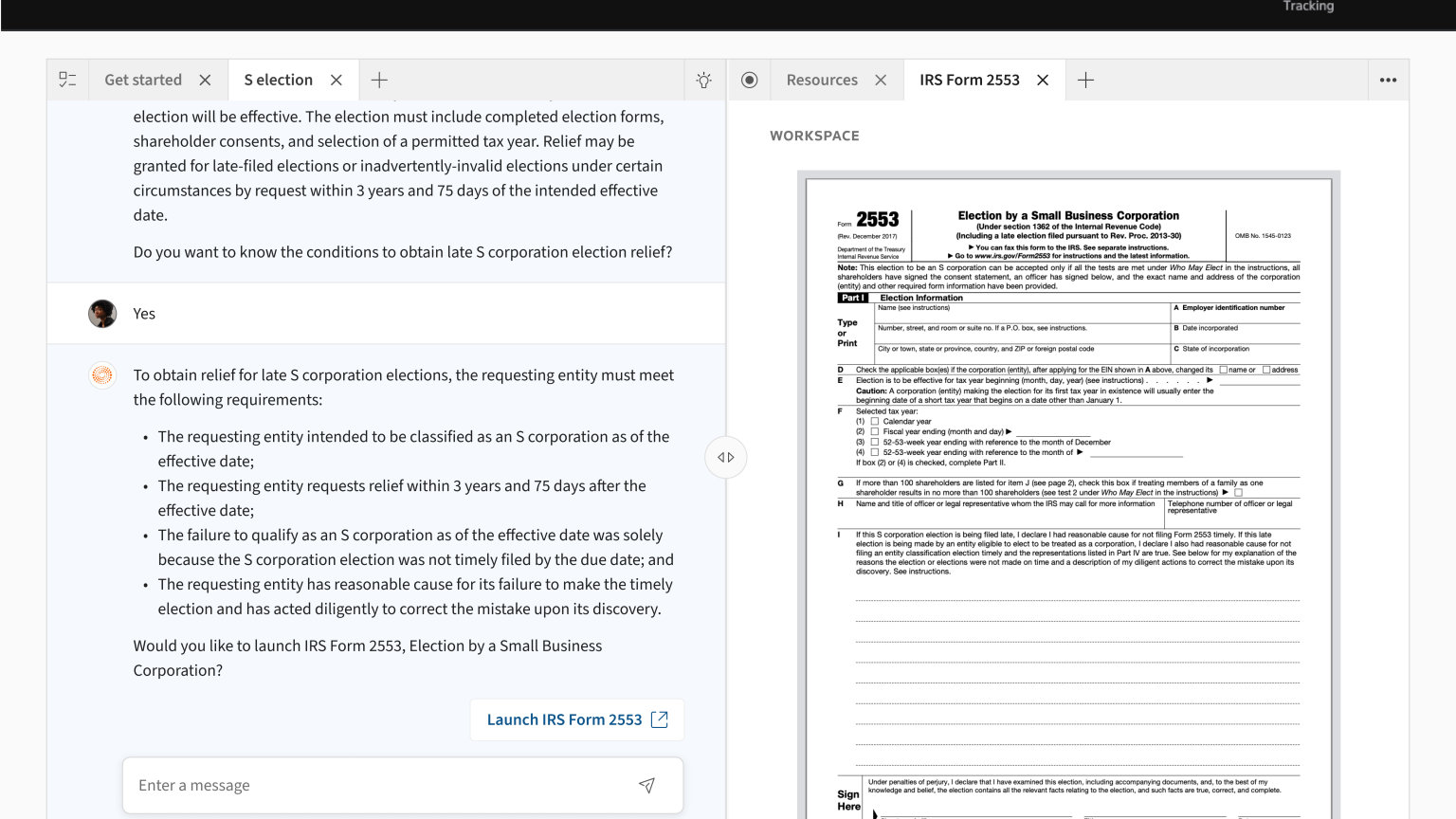
Task: Close the IRS Form 2553 tab
Action: point(1043,81)
